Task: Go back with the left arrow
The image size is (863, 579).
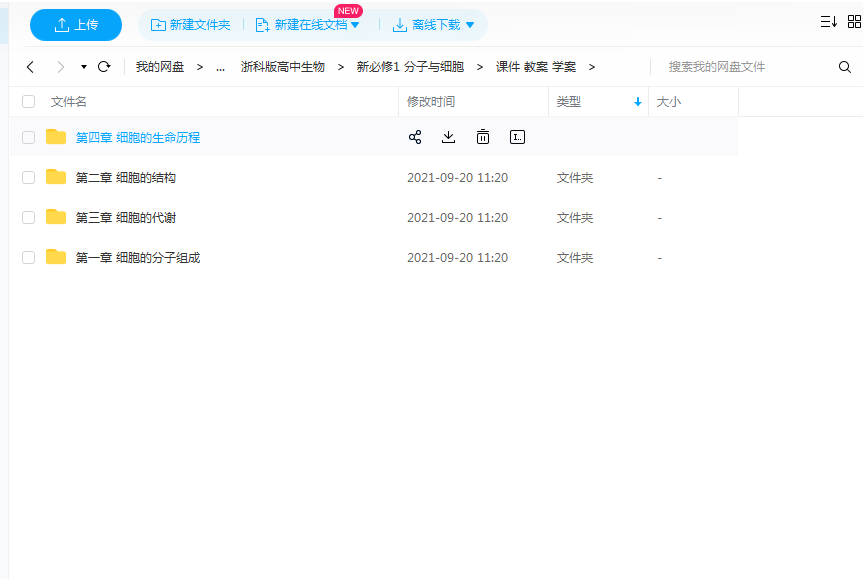Action: point(30,67)
